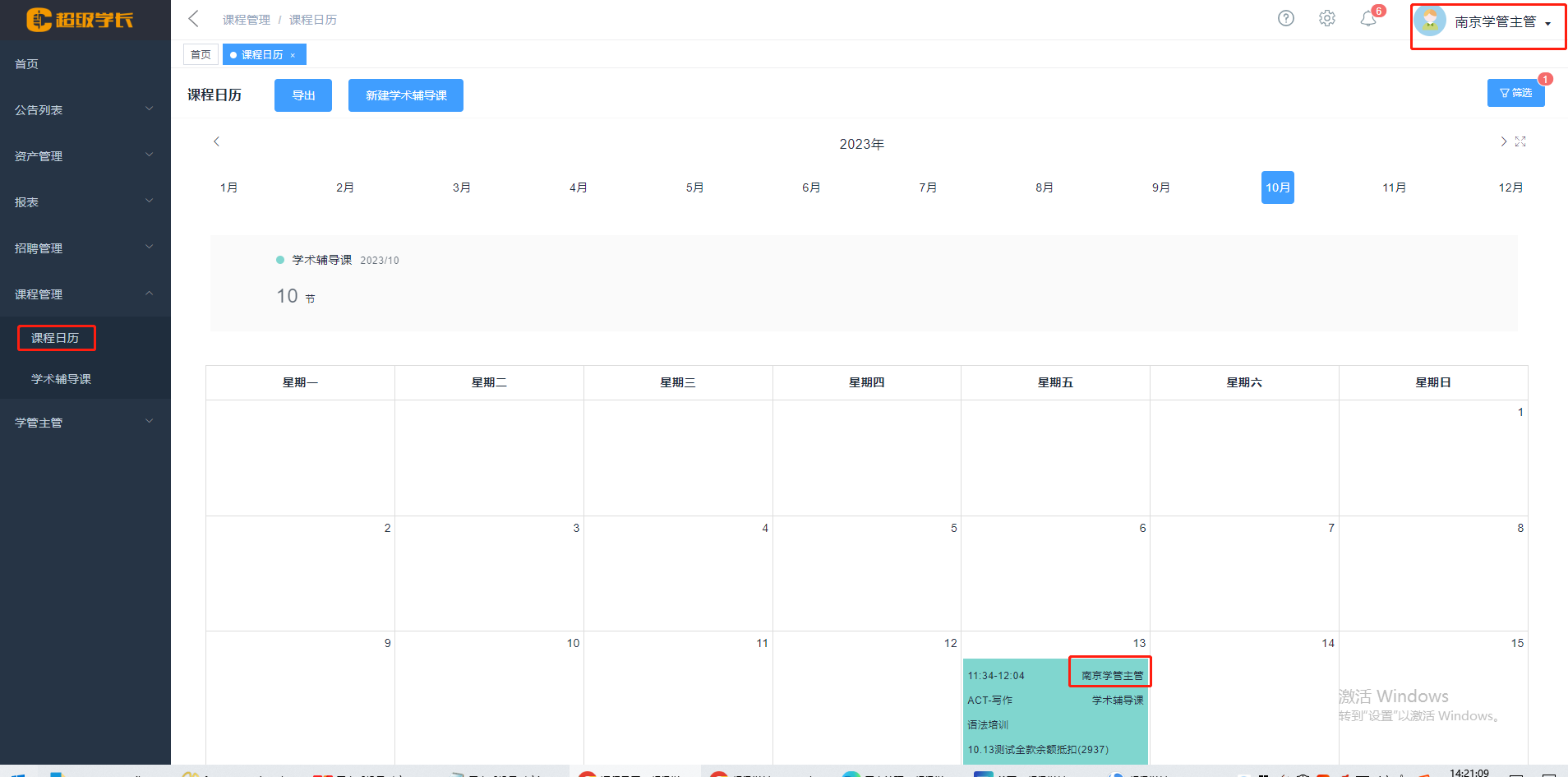Viewport: 1568px width, 777px height.
Task: Switch to the 首页 tab
Action: [x=201, y=55]
